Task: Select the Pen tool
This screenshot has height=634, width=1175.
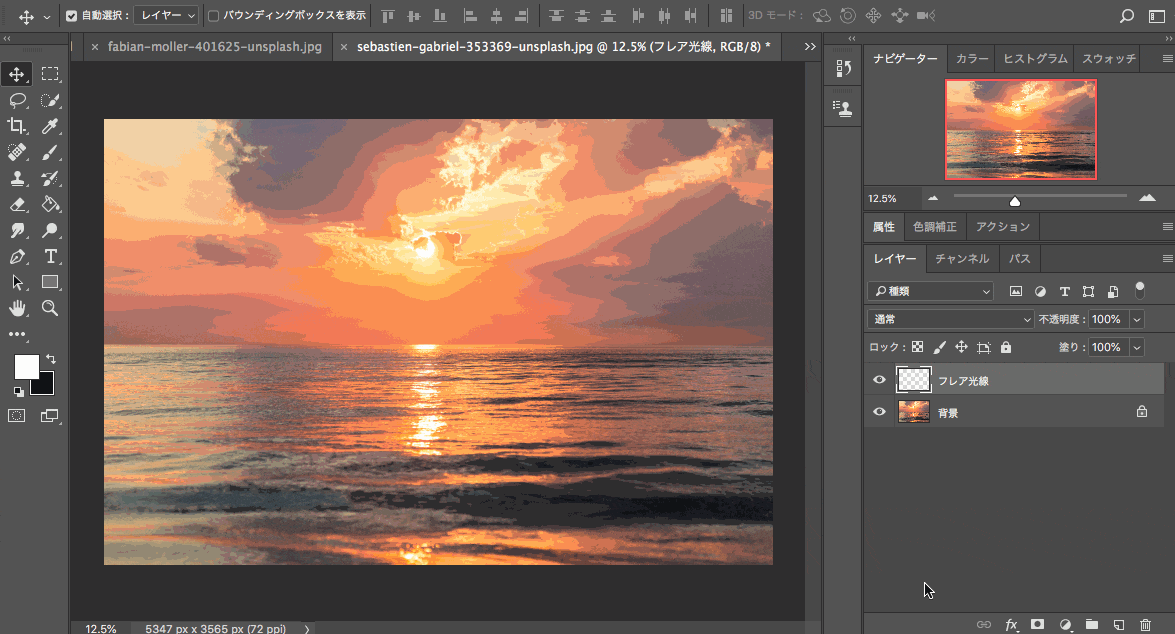Action: click(16, 257)
